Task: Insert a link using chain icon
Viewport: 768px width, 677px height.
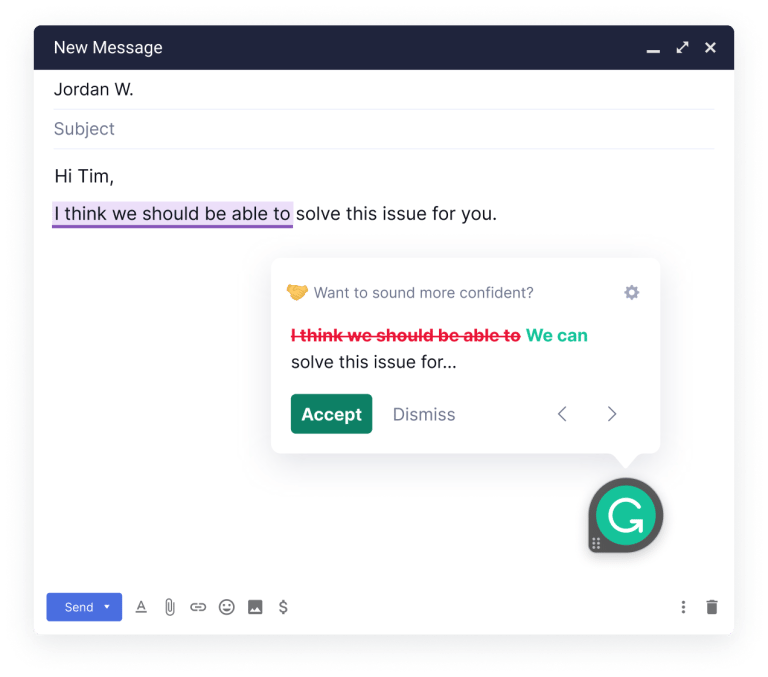Action: 198,607
